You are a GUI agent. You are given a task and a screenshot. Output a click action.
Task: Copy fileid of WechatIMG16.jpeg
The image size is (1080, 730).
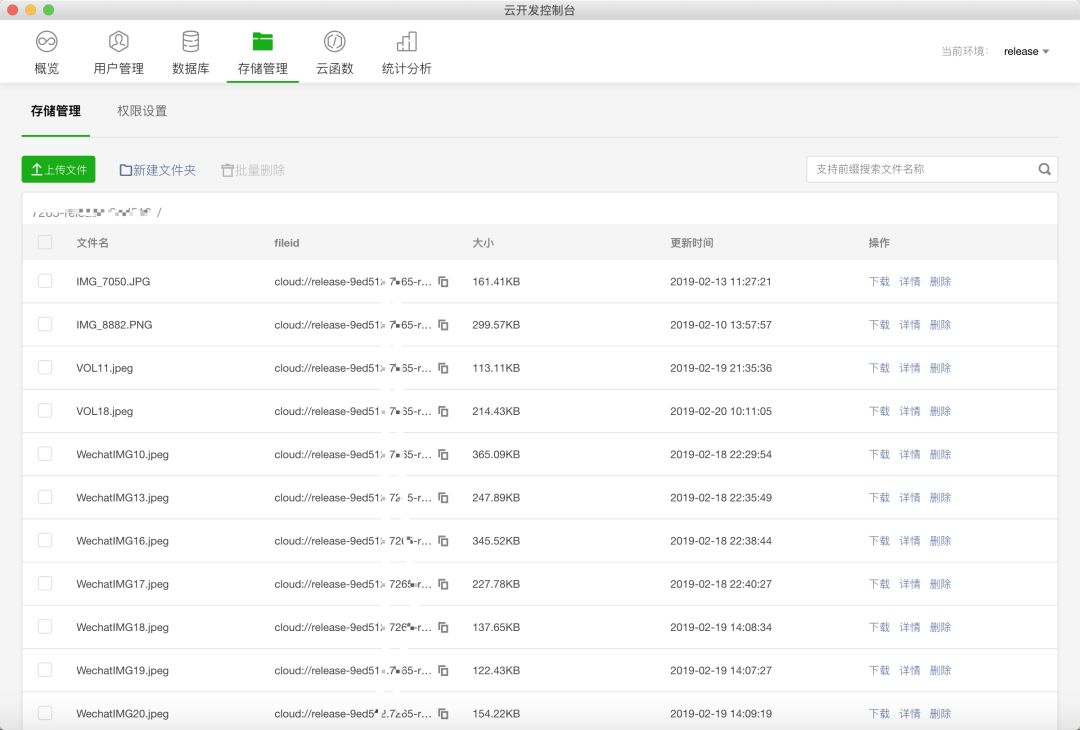tap(444, 541)
